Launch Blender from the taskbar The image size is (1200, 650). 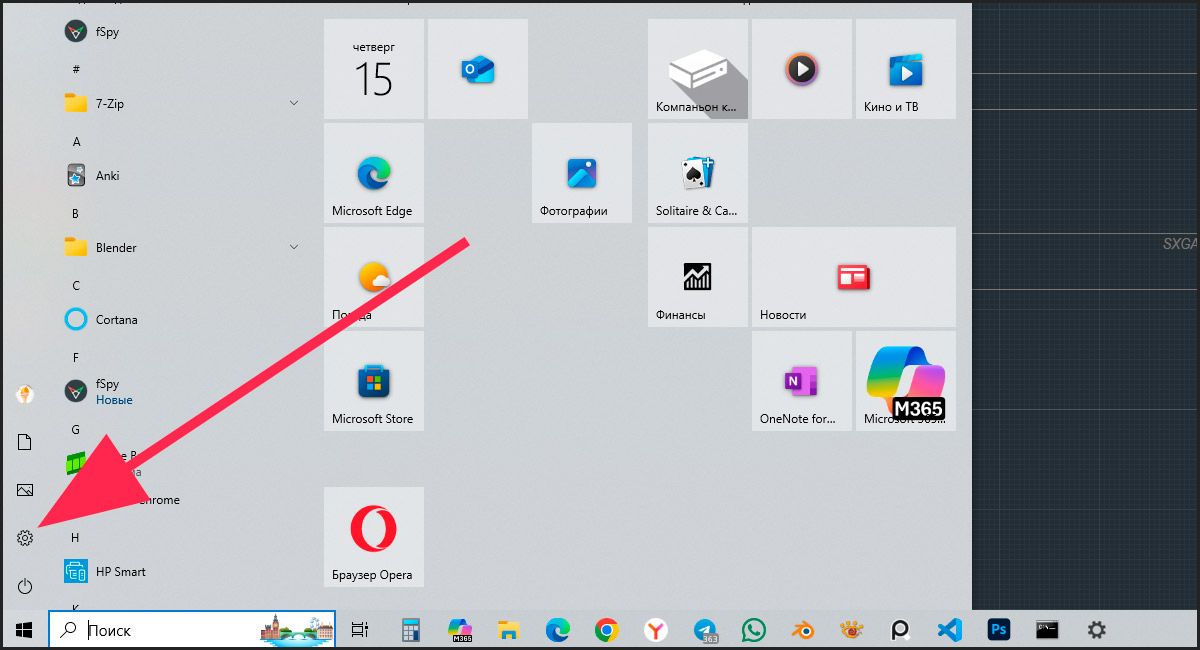pos(802,630)
